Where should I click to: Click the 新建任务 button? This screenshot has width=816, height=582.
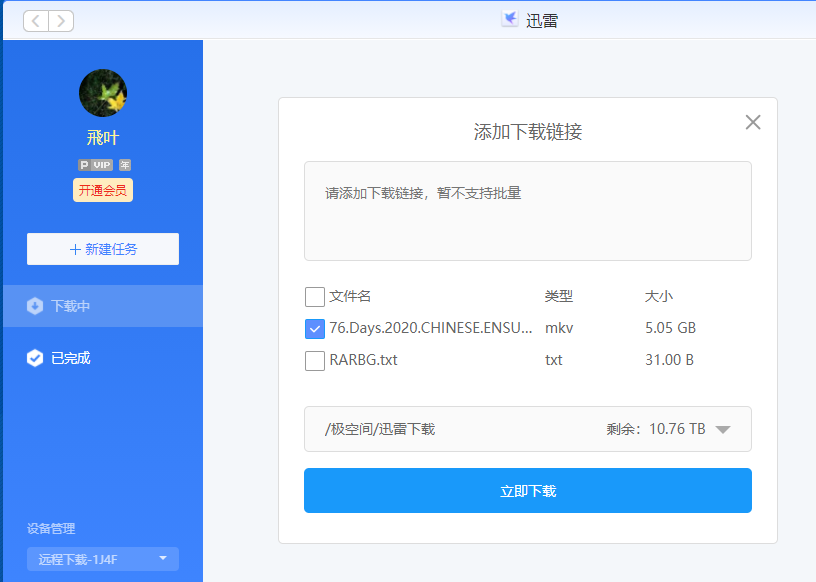tap(103, 249)
